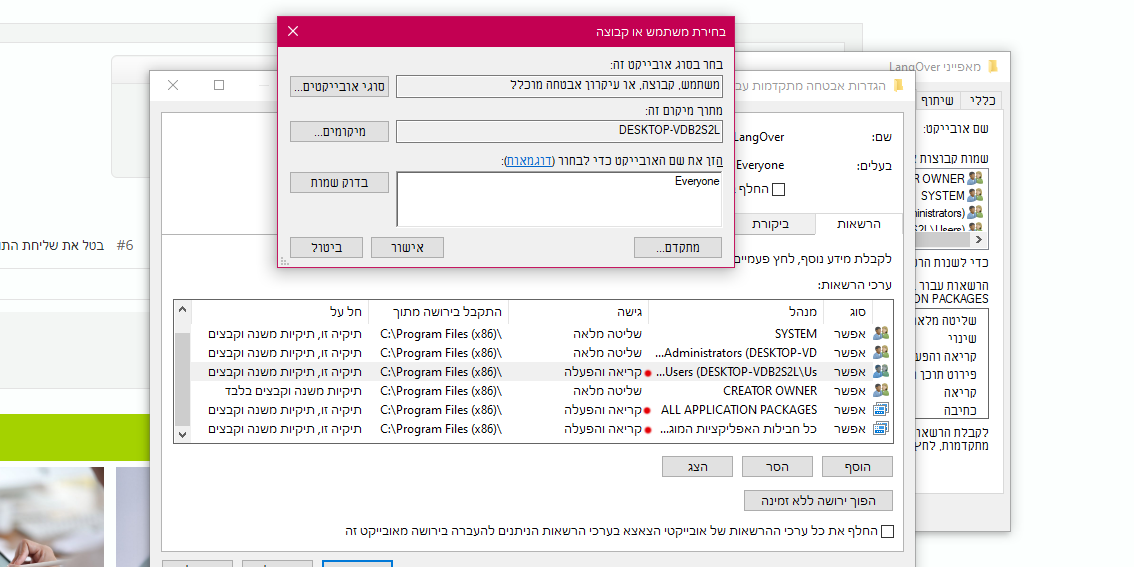Click the 'C:\Program Files (x86)\' cell in the Administrators row
The image size is (1134, 567).
point(441,353)
